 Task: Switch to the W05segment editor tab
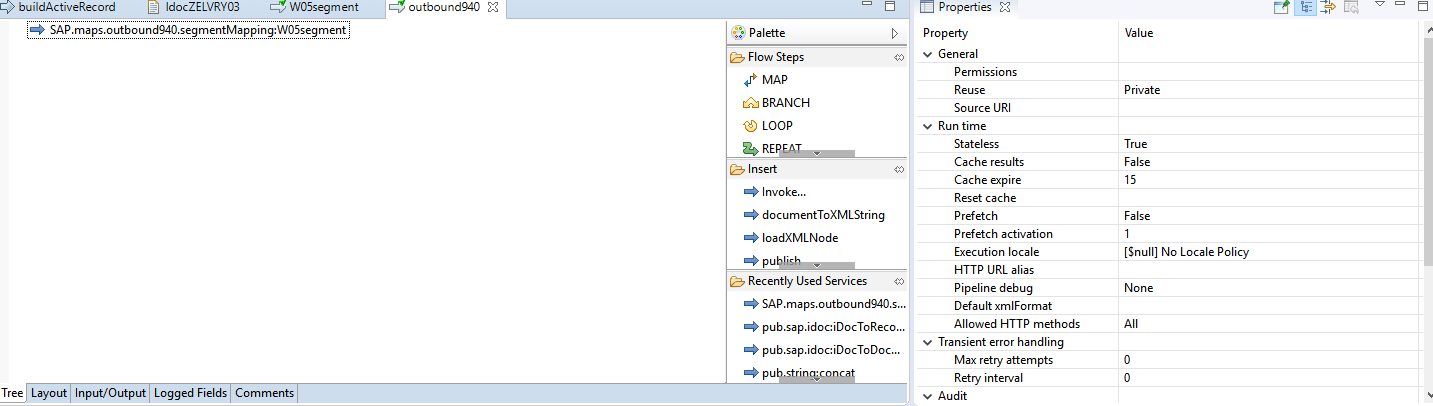[x=314, y=7]
